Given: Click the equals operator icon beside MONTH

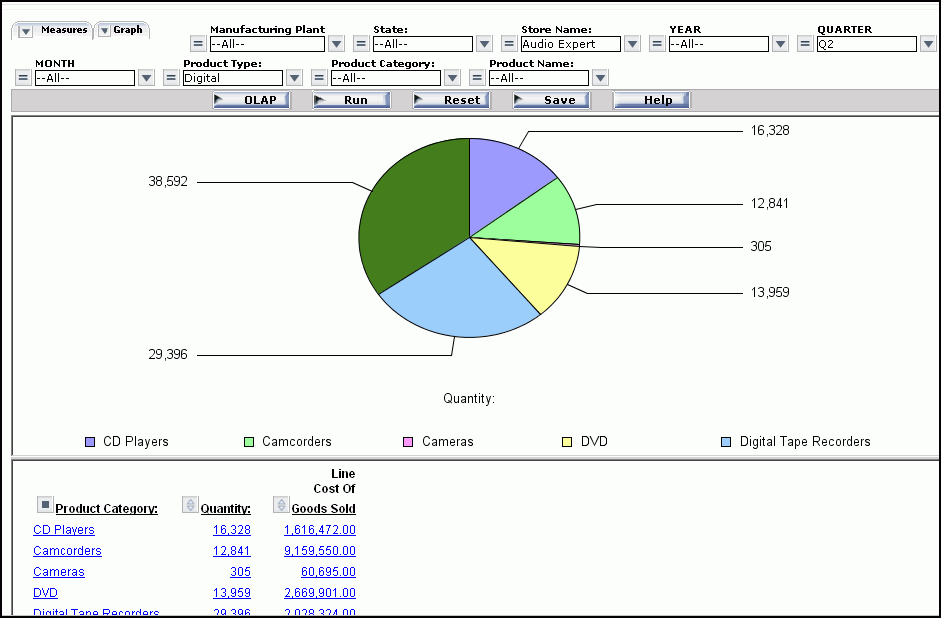Looking at the screenshot, I should (x=22, y=78).
